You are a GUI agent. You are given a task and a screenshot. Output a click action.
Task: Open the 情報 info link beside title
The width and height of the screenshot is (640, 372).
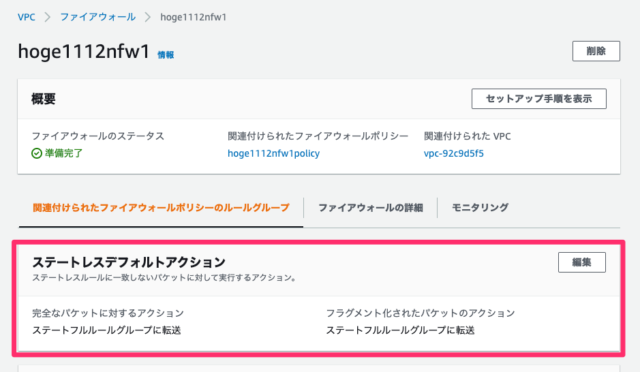[166, 55]
